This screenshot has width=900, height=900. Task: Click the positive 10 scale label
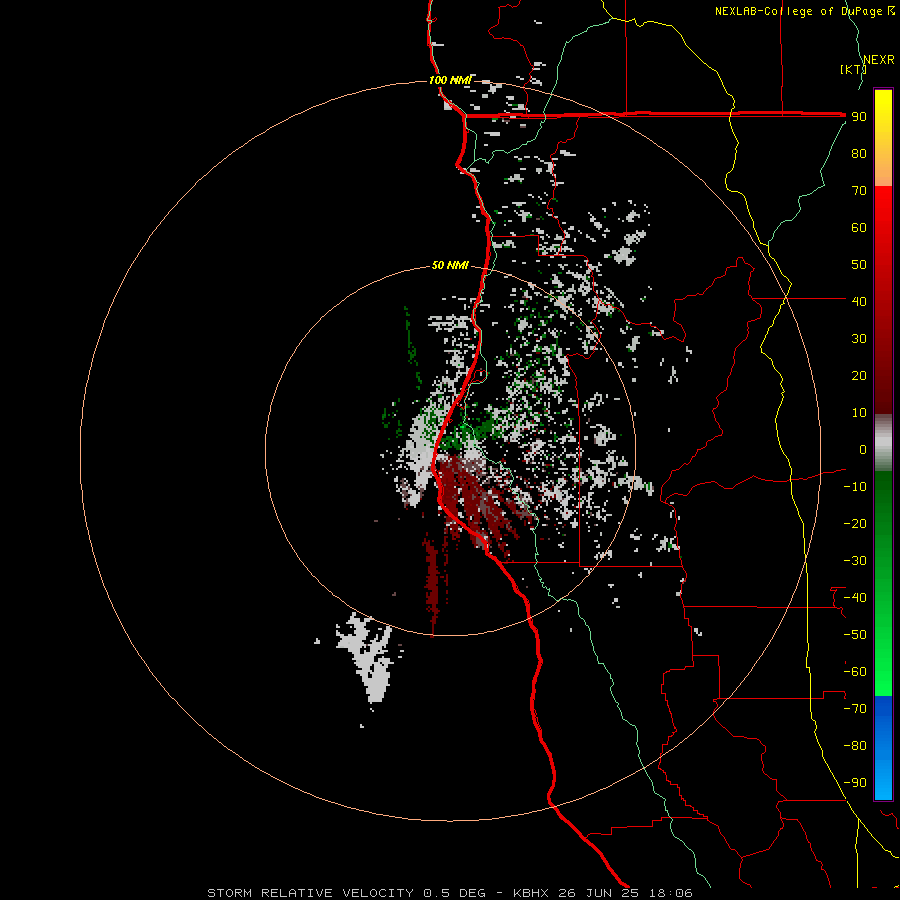(x=859, y=413)
